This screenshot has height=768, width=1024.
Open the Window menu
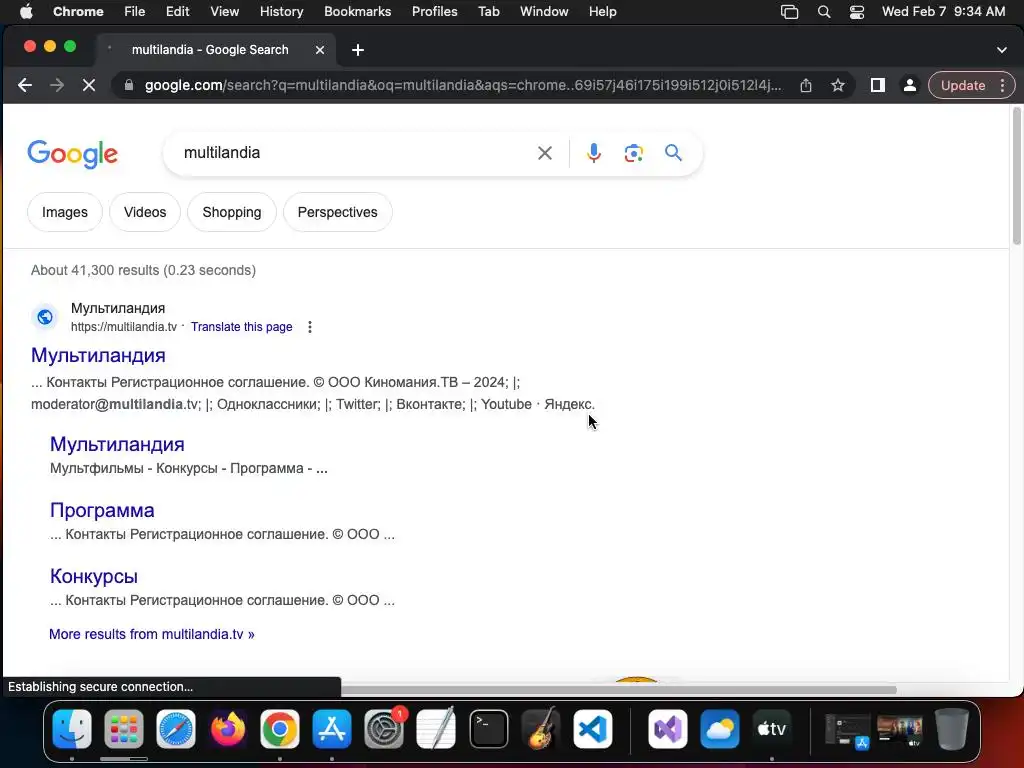point(544,12)
